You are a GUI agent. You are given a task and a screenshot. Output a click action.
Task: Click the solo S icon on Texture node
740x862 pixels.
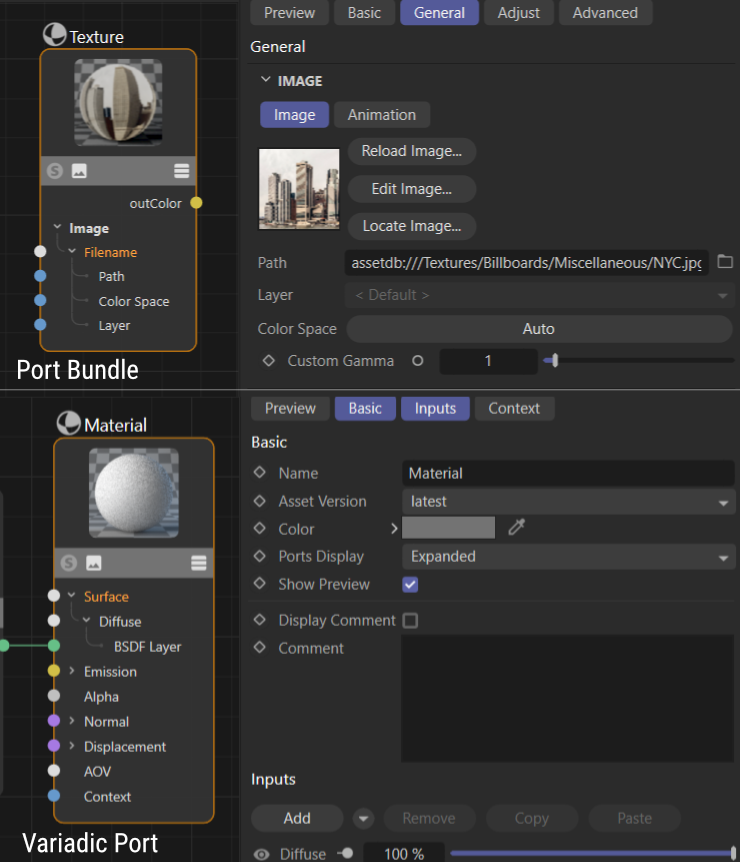(55, 171)
